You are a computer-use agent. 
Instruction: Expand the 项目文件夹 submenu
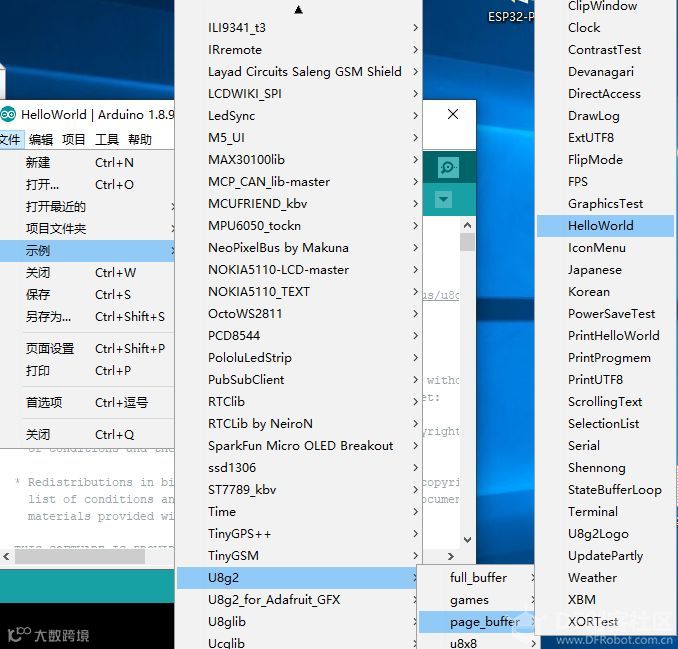[87, 229]
